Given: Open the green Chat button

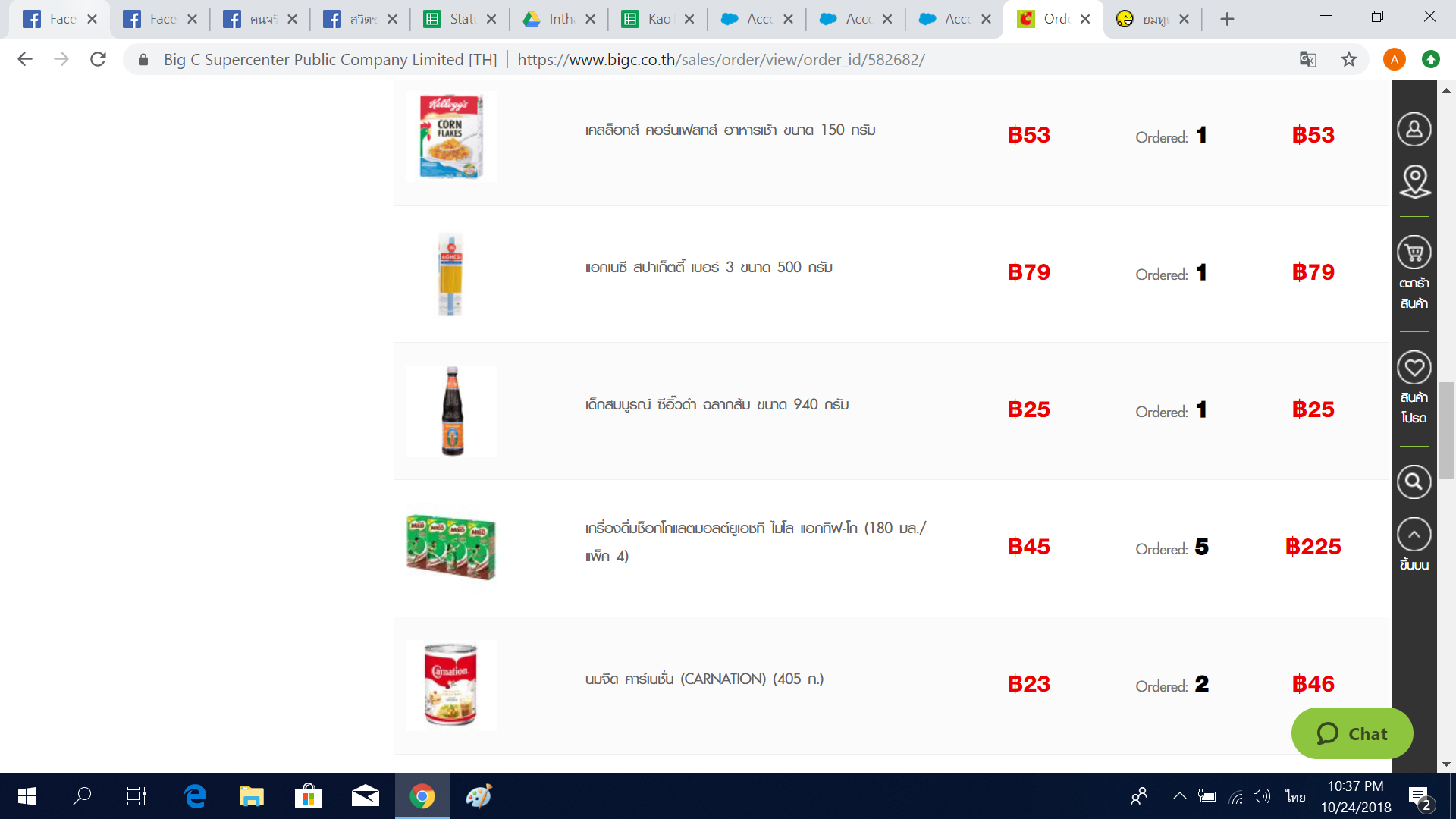Looking at the screenshot, I should click(1352, 733).
